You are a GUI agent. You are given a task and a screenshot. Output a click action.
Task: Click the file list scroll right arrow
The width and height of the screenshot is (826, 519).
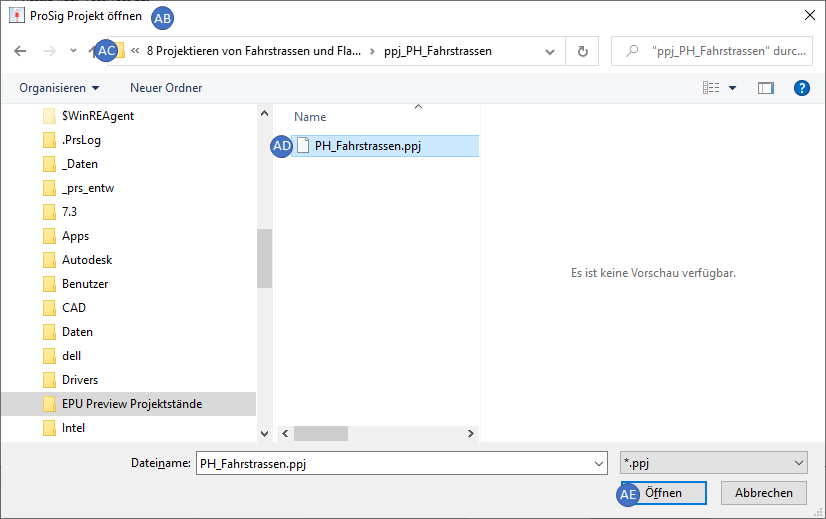pyautogui.click(x=471, y=434)
